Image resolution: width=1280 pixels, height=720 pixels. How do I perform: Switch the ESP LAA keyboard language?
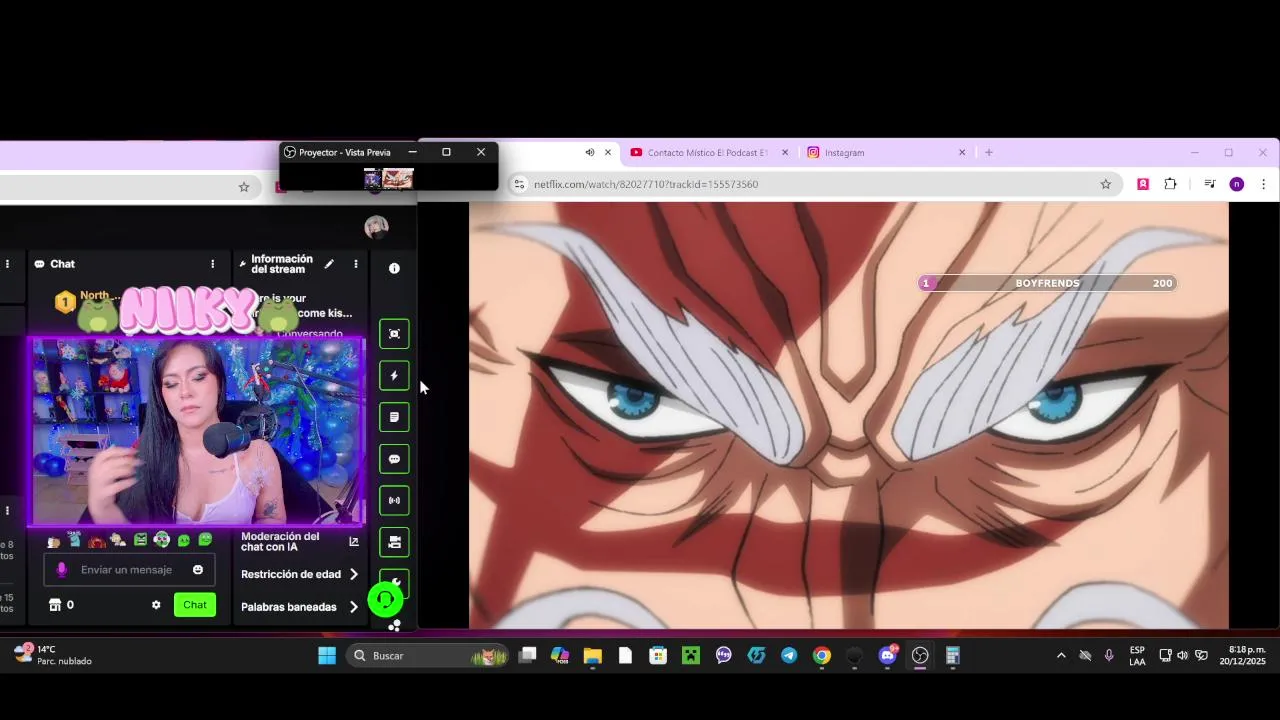pyautogui.click(x=1137, y=656)
